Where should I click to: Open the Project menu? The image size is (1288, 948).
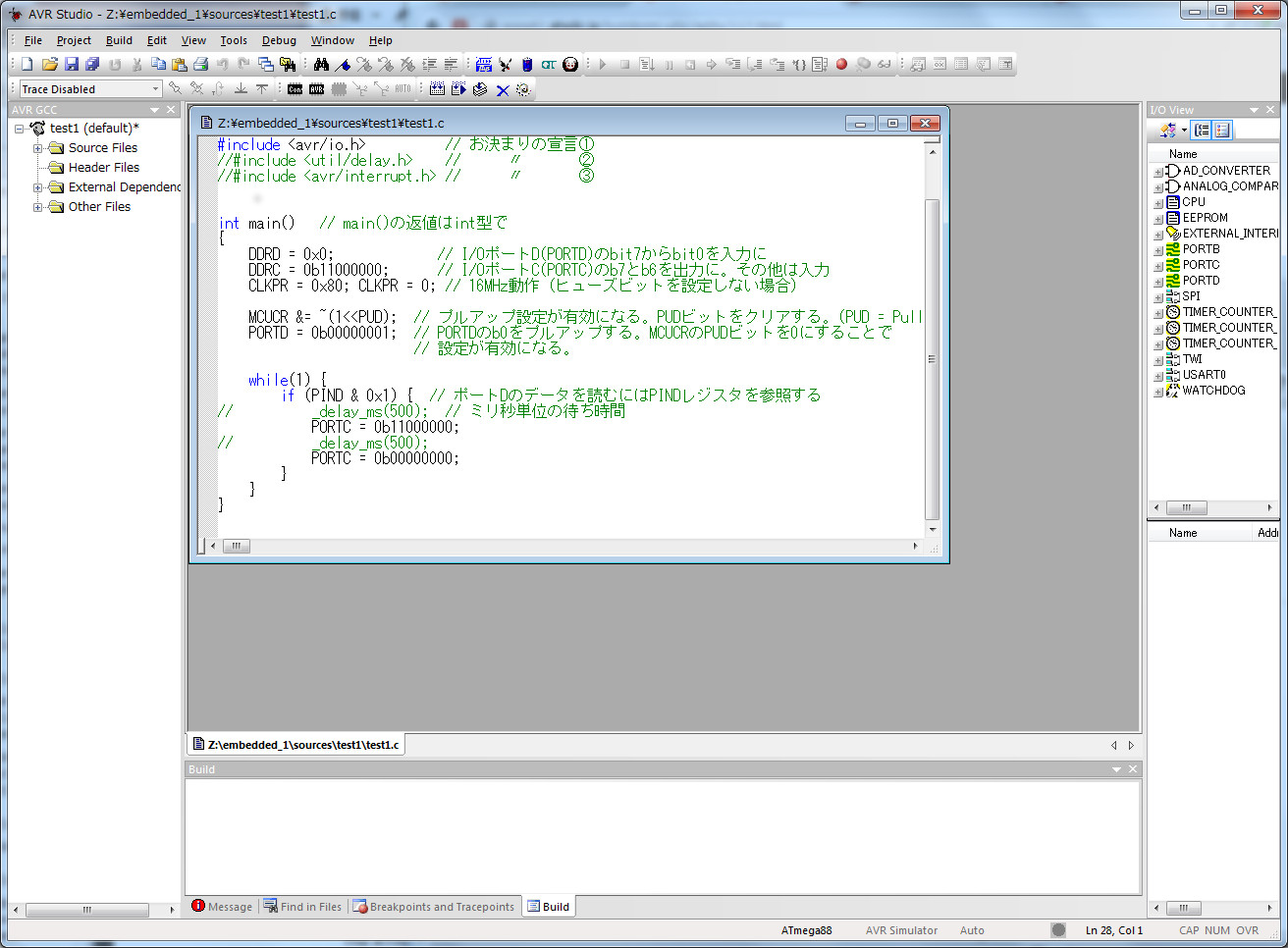click(74, 40)
